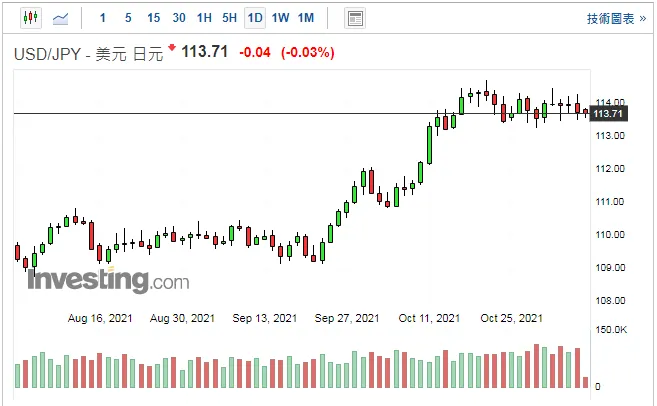Click the USD/JPY - 美元 日元 title
The image size is (657, 406).
pos(88,54)
